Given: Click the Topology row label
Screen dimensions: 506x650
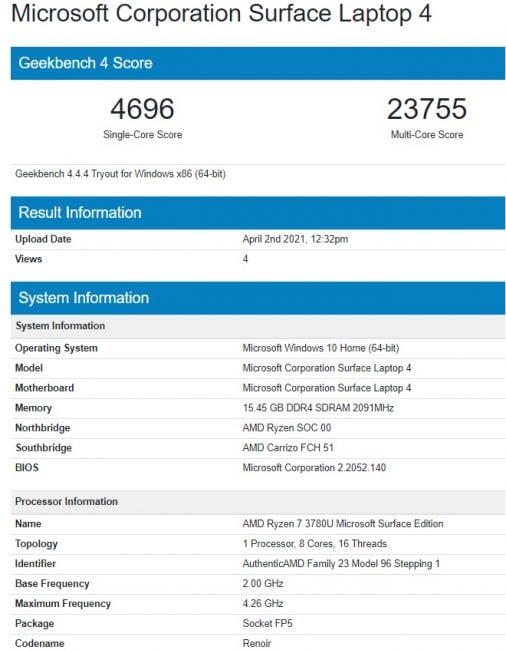Looking at the screenshot, I should coord(36,543).
